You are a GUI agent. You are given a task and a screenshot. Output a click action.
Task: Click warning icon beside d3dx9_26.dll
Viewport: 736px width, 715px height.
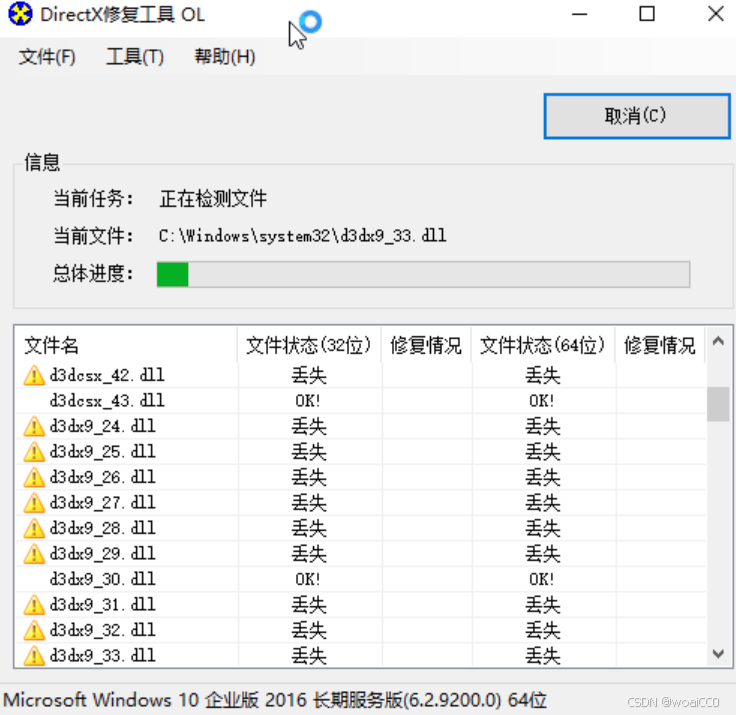pos(34,477)
